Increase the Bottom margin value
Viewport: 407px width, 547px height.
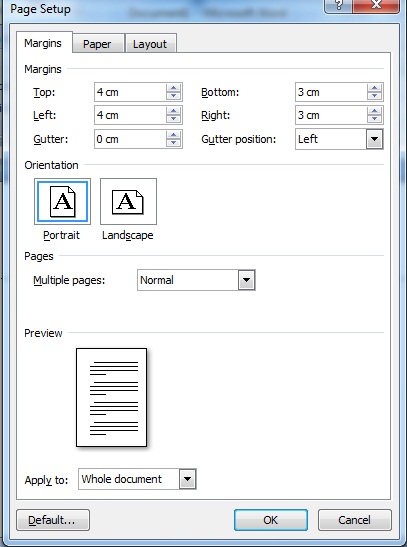(x=374, y=88)
